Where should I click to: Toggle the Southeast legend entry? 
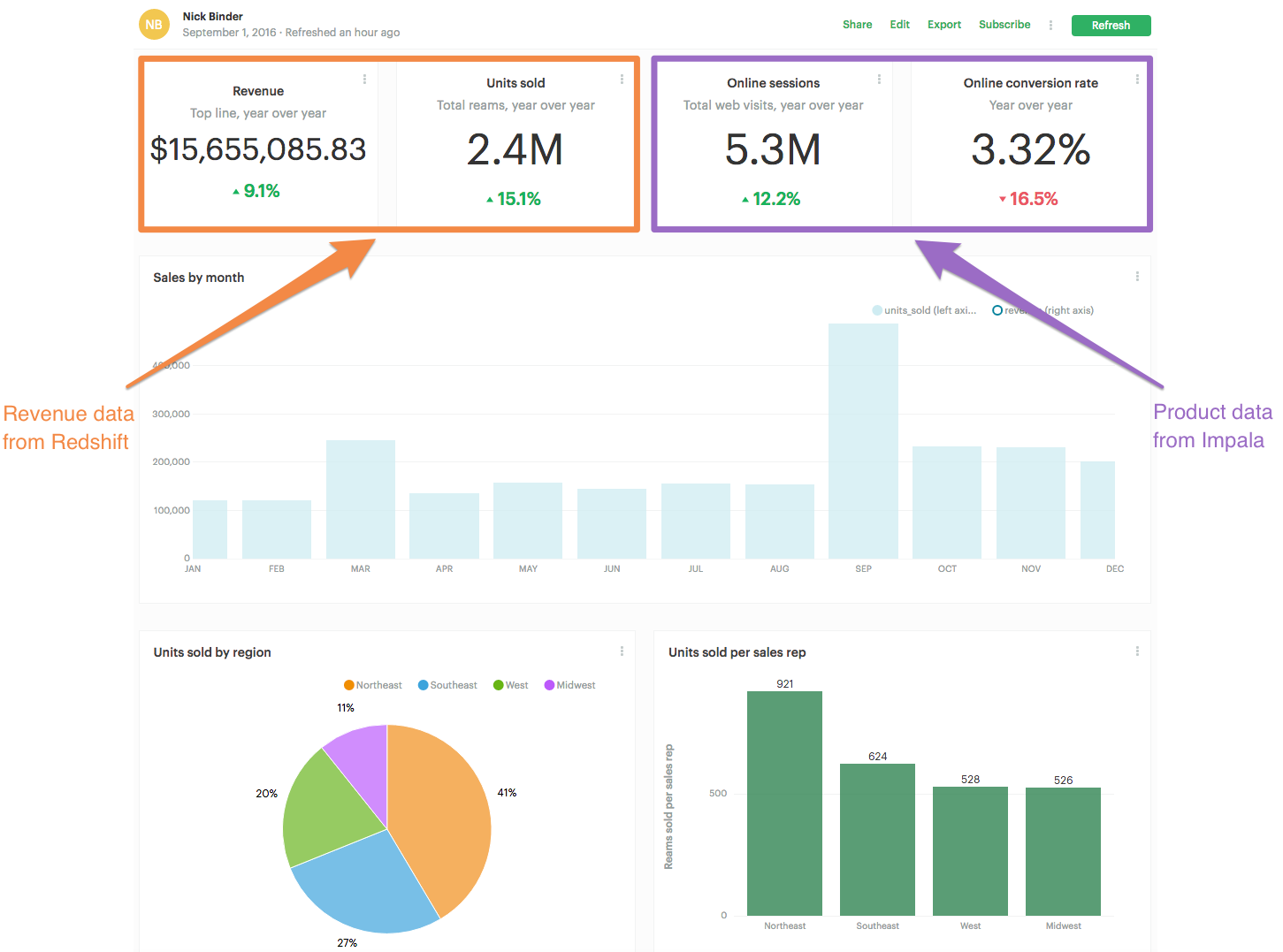coord(447,685)
